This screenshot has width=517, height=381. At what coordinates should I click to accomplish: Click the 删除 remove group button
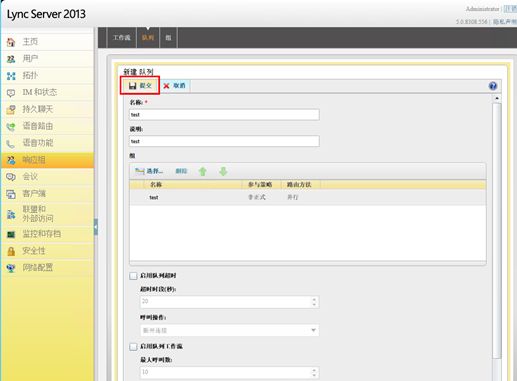181,171
